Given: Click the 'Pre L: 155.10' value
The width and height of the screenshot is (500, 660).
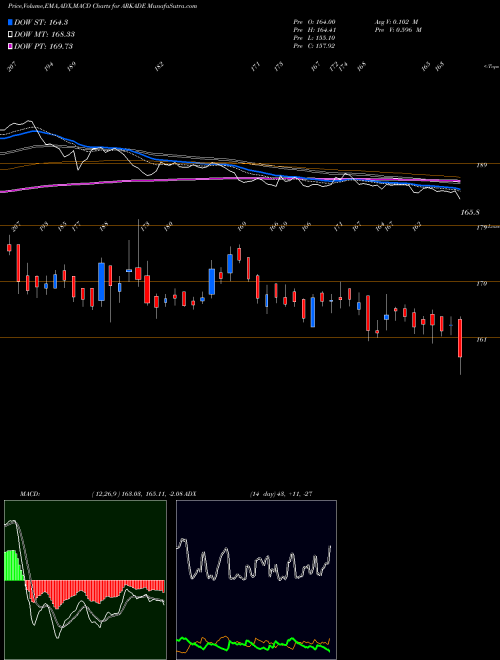Looking at the screenshot, I should click(314, 38).
